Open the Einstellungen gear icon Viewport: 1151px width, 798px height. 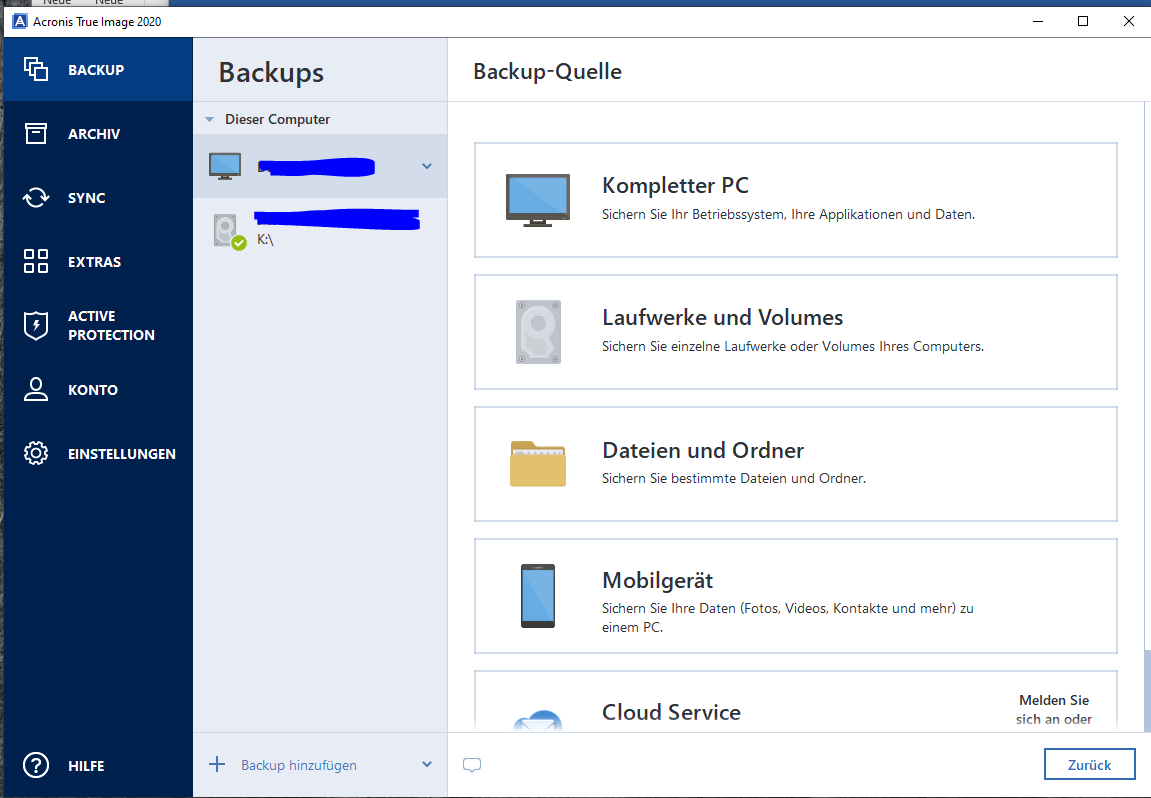(35, 453)
